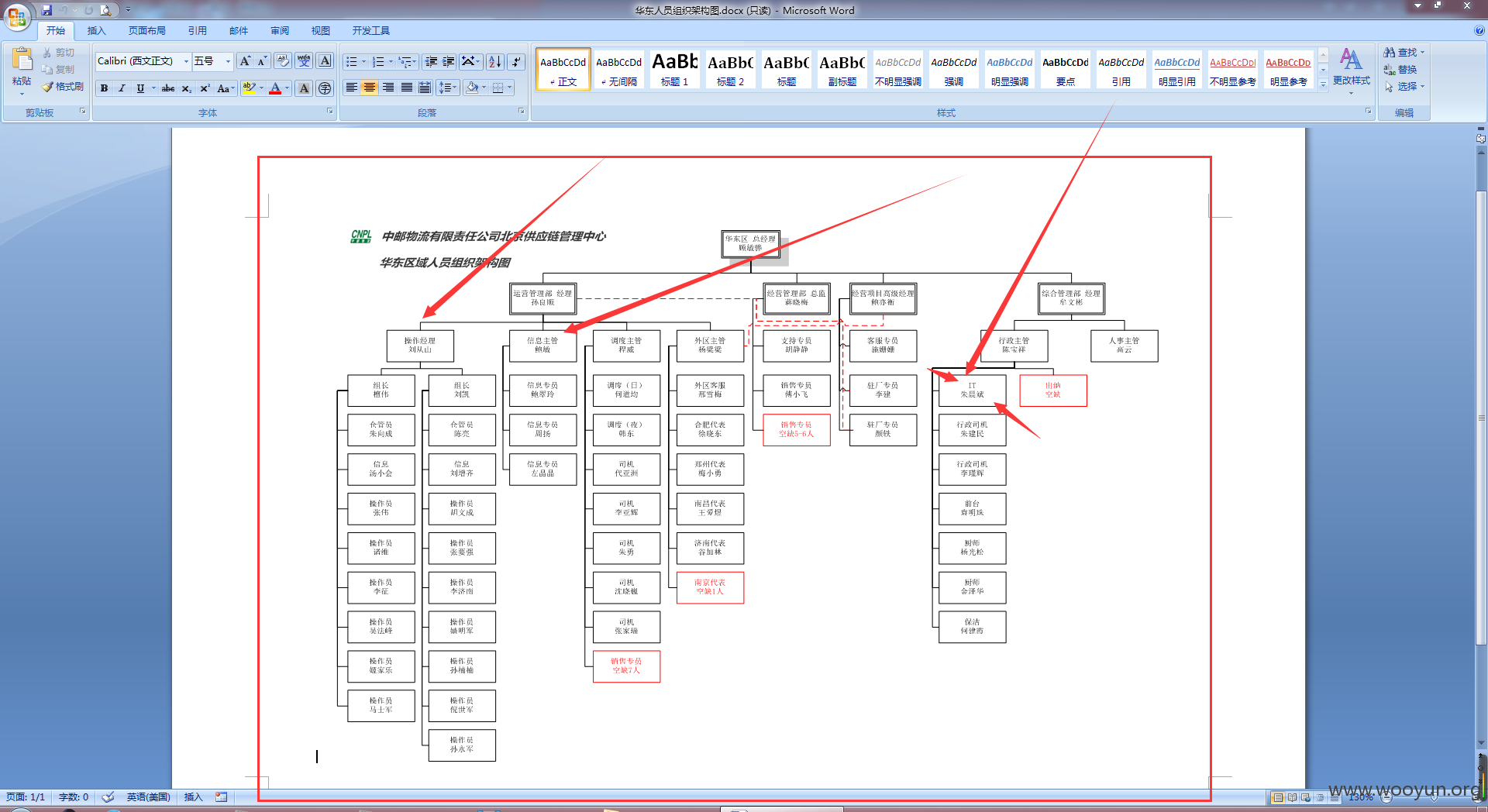Click the zoom slider thumb
The image size is (1488, 812).
click(x=1435, y=797)
